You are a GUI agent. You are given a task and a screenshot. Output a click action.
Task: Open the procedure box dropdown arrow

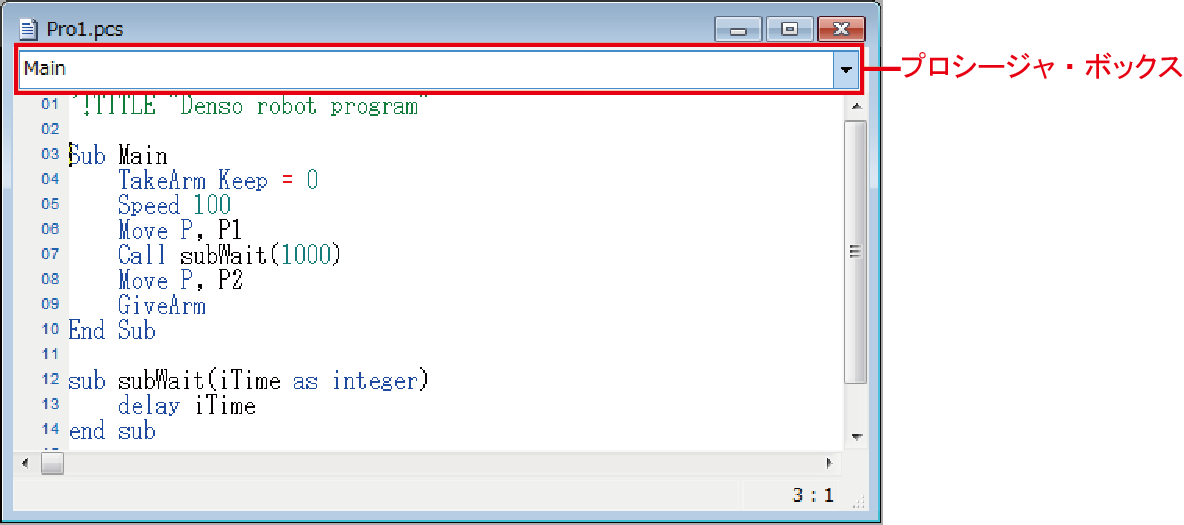coord(847,69)
